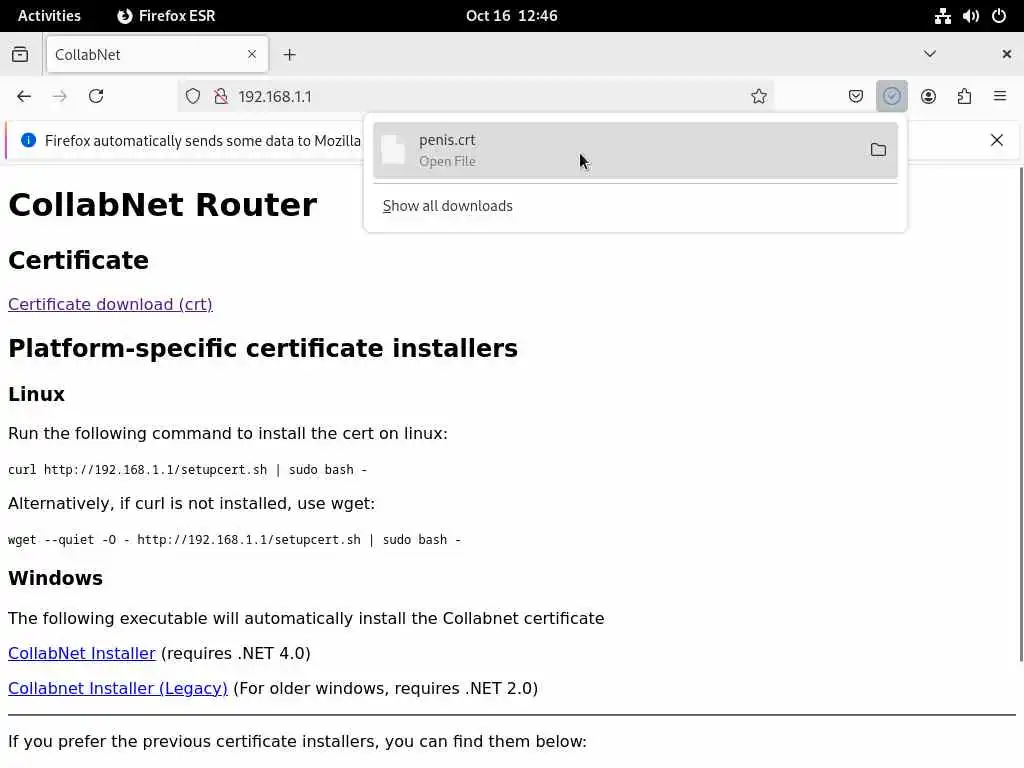
Task: Reload the page with the refresh icon
Action: (96, 97)
